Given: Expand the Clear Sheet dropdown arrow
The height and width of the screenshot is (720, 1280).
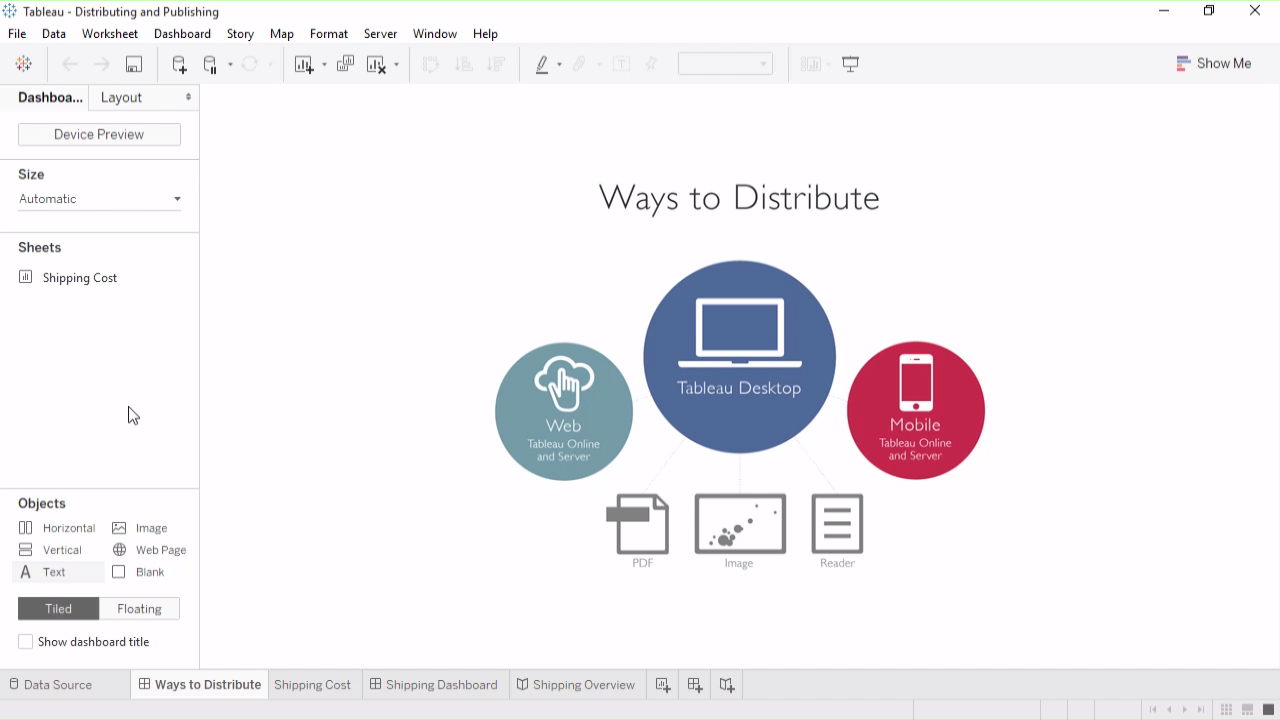Looking at the screenshot, I should [396, 65].
